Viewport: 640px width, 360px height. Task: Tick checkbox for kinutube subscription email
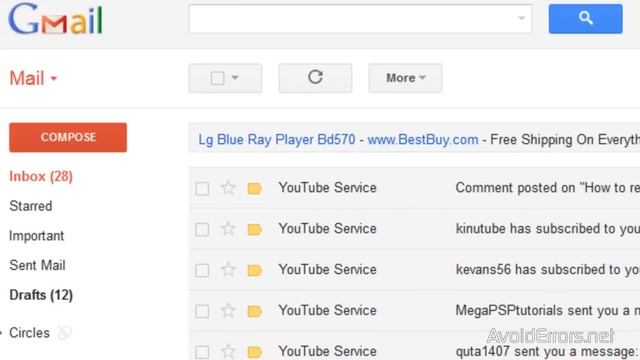click(202, 229)
